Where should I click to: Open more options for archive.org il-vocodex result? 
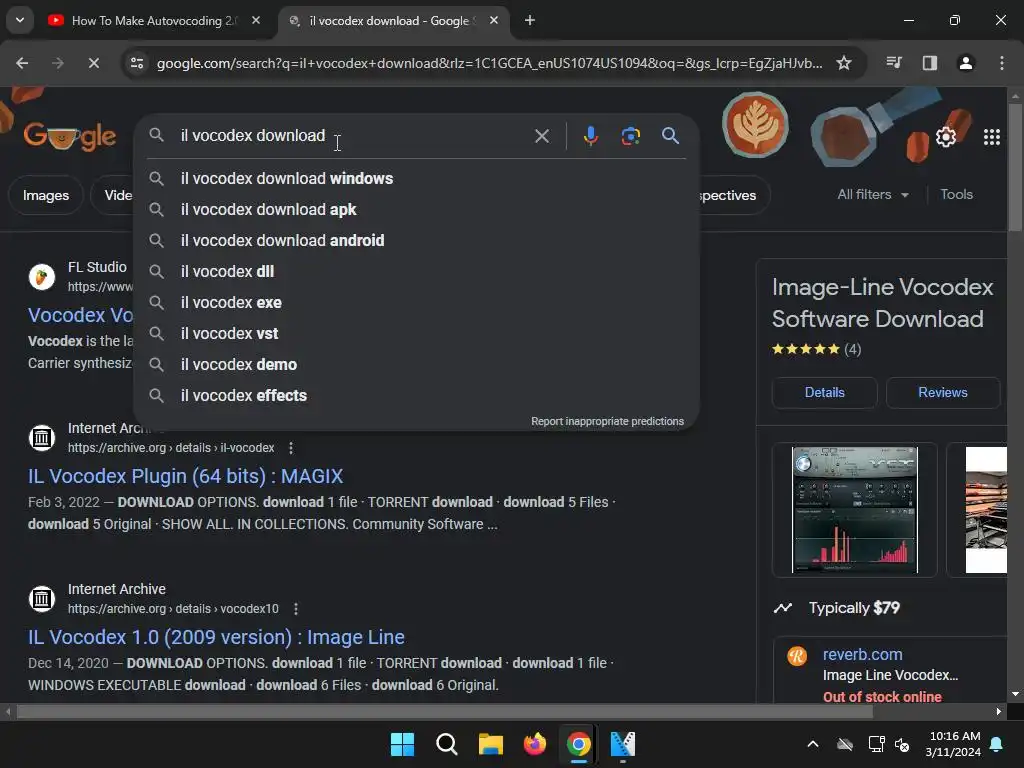291,448
